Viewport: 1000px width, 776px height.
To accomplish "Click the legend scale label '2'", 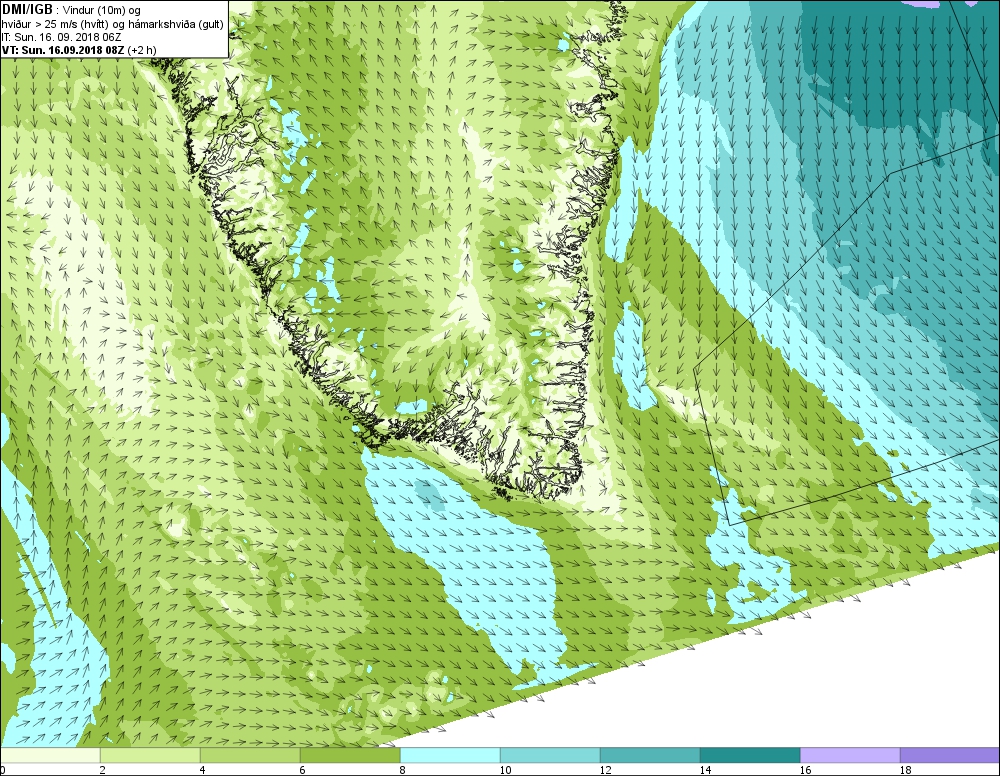I will [103, 770].
